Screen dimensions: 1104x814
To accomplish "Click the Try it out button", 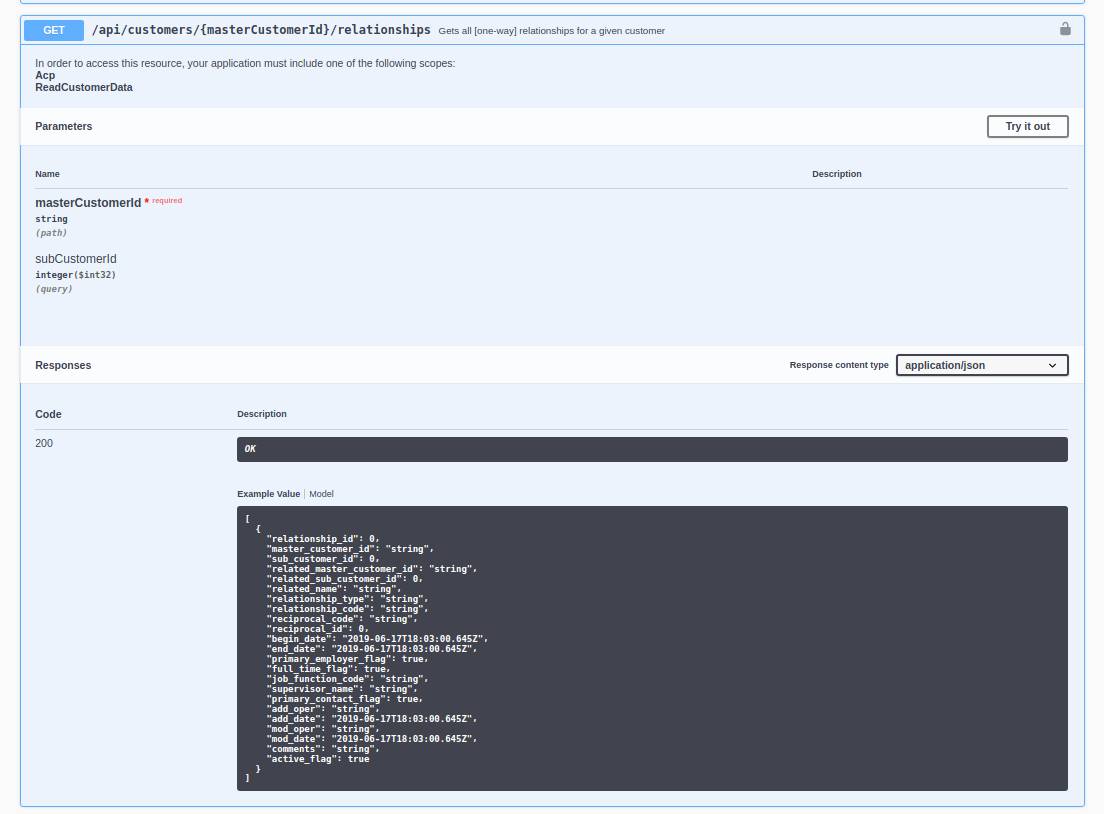I will tap(1027, 127).
